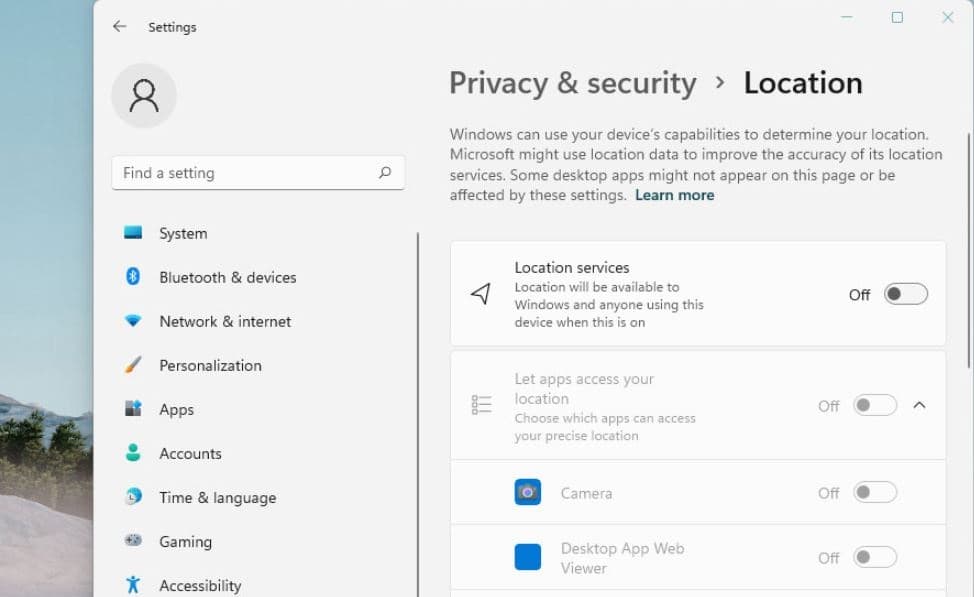Navigate to Privacy & security breadcrumb

point(572,83)
